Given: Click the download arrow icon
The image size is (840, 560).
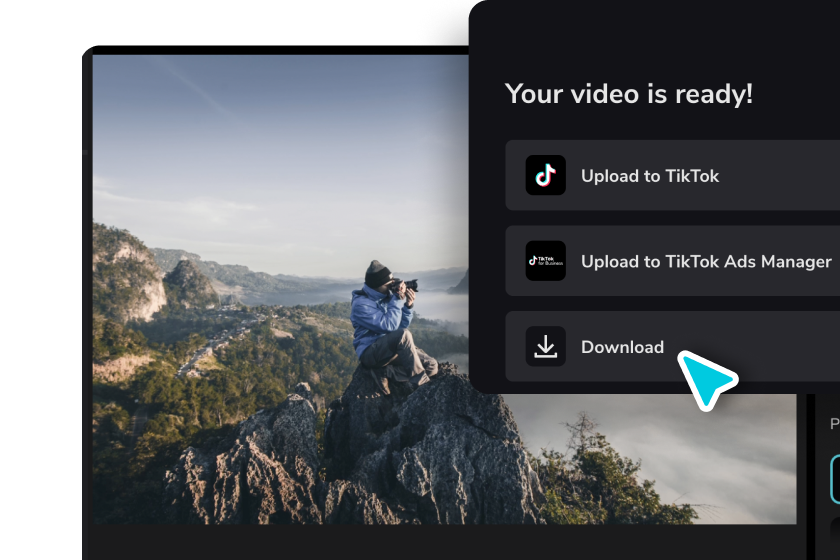Looking at the screenshot, I should tap(545, 346).
